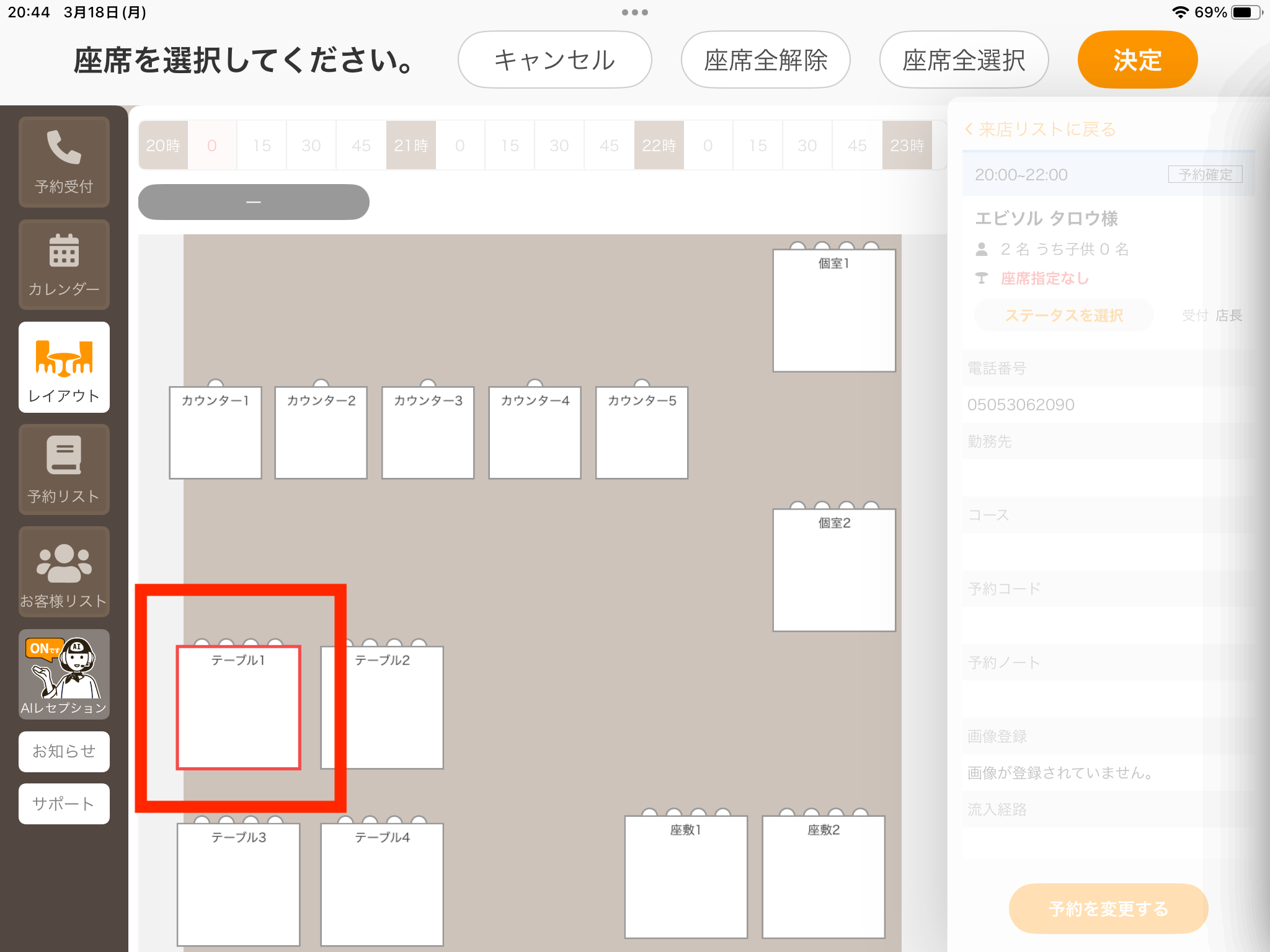Select seat テーブル2
Viewport: 1270px width, 952px height.
click(x=382, y=707)
